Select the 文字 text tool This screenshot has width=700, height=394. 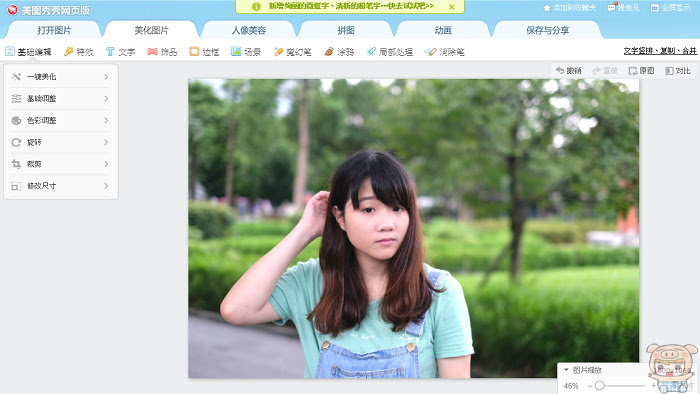tap(121, 52)
